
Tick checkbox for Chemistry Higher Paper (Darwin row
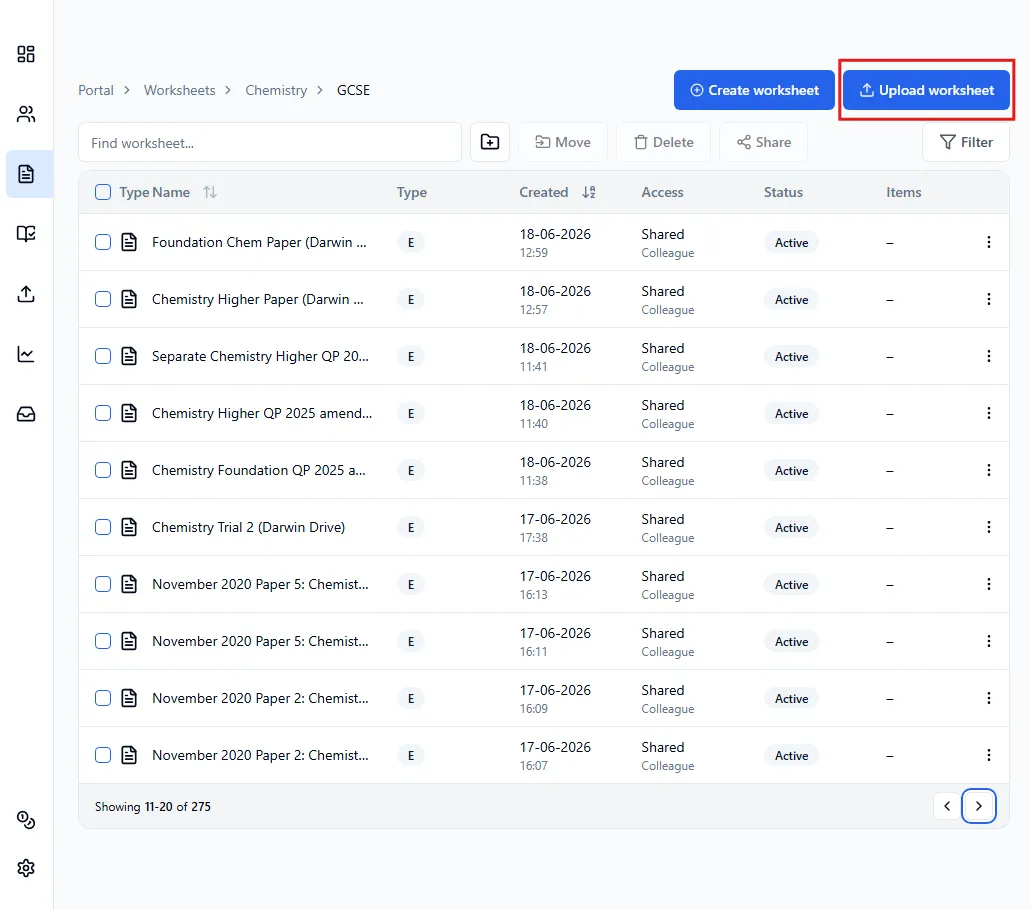pyautogui.click(x=103, y=299)
